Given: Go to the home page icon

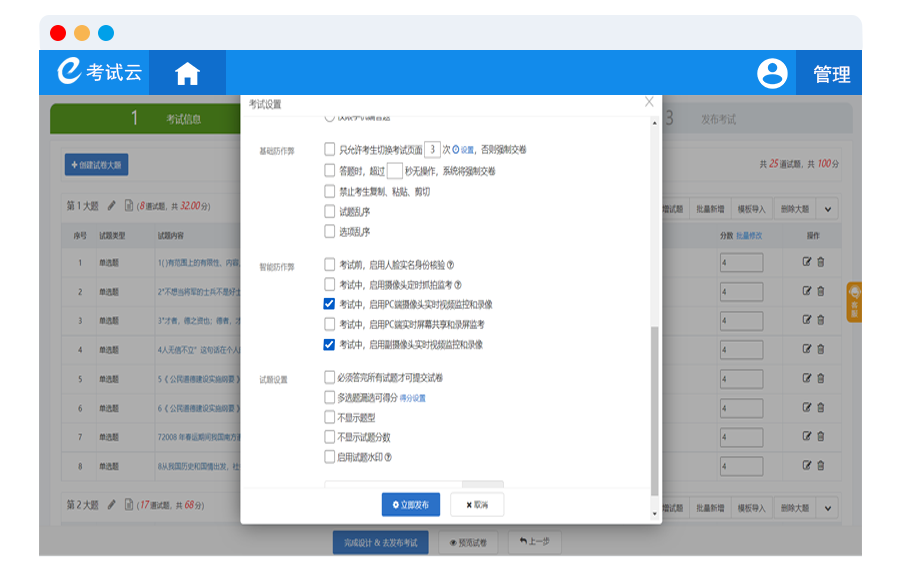Looking at the screenshot, I should pyautogui.click(x=187, y=74).
